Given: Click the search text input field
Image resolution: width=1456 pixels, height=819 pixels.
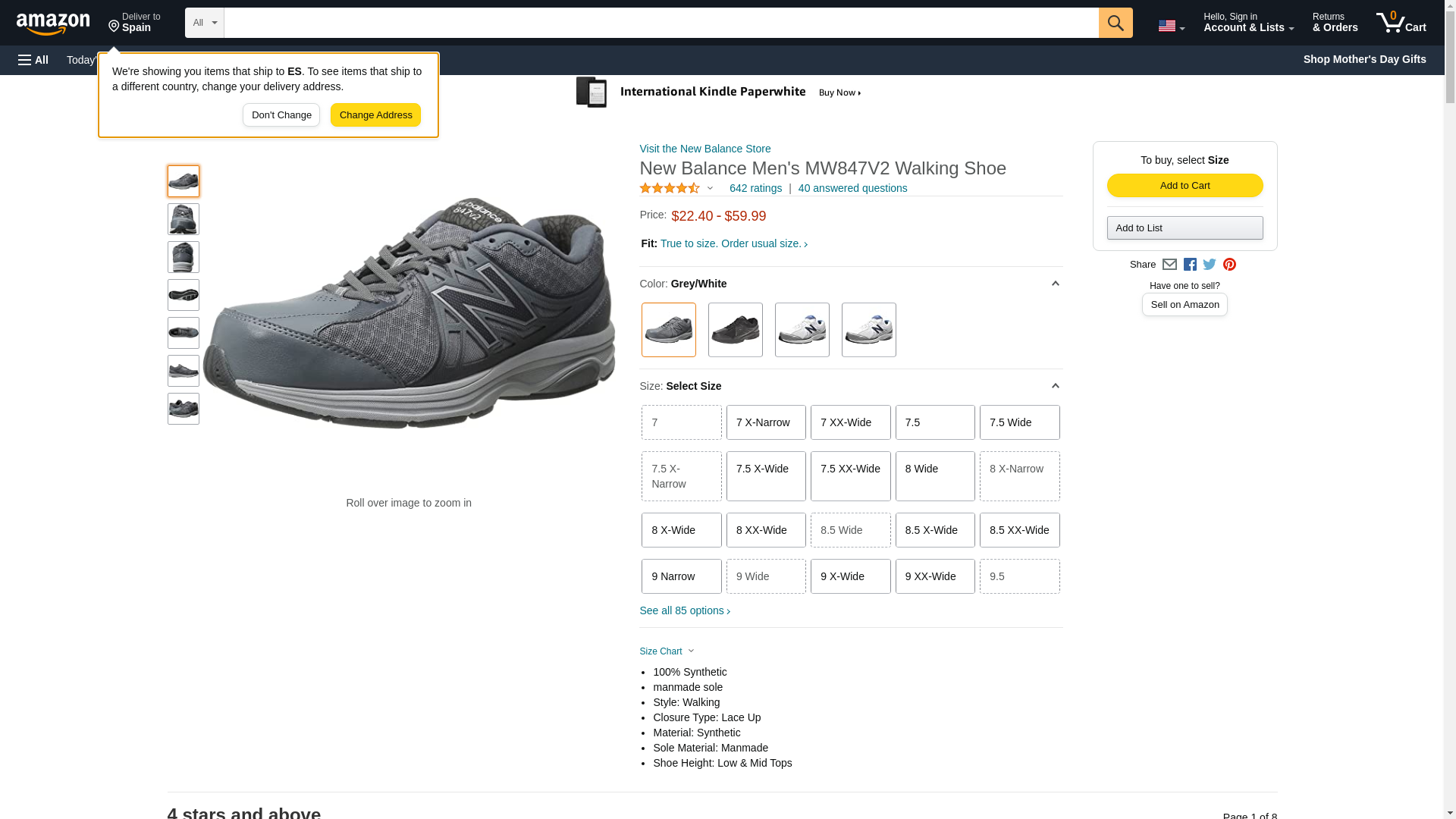Looking at the screenshot, I should coord(660,23).
